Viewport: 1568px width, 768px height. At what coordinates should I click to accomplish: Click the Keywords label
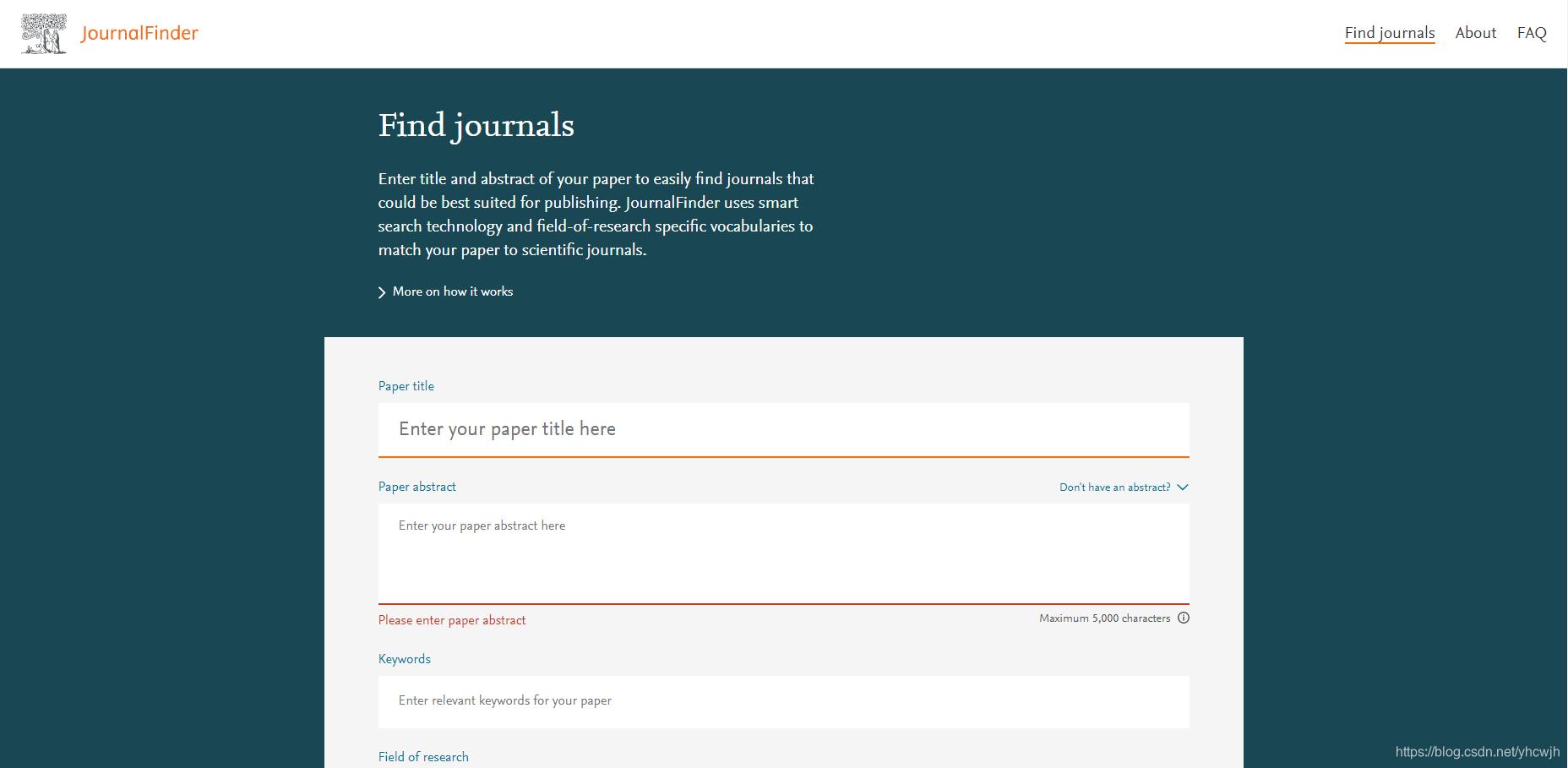pyautogui.click(x=405, y=659)
